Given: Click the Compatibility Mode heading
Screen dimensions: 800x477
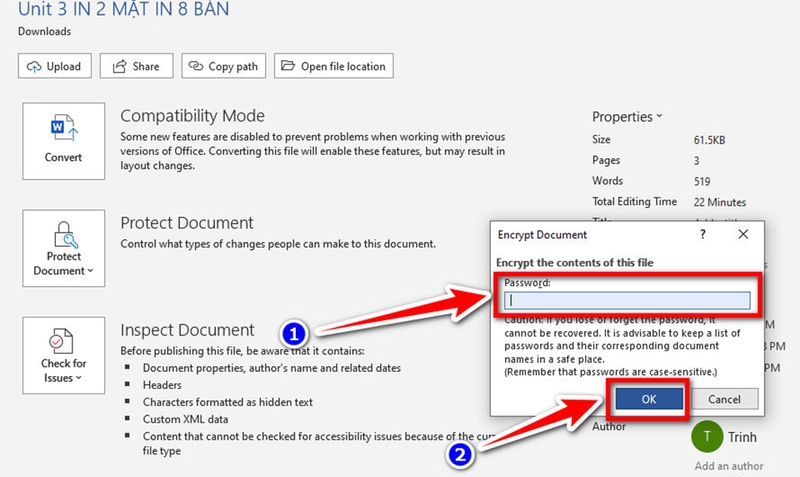Looking at the screenshot, I should (x=192, y=116).
